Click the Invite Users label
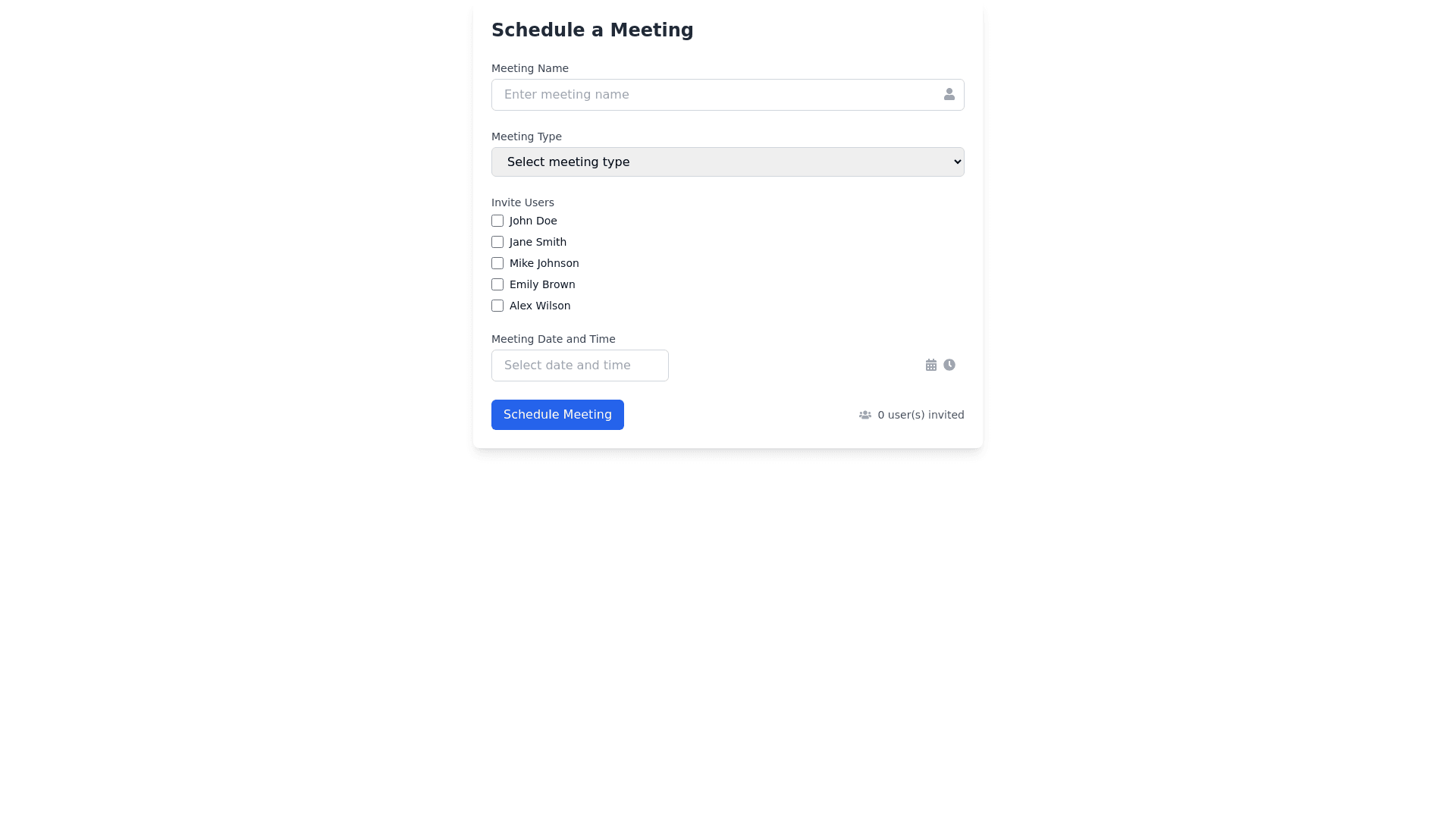The width and height of the screenshot is (1456, 819). (x=522, y=202)
